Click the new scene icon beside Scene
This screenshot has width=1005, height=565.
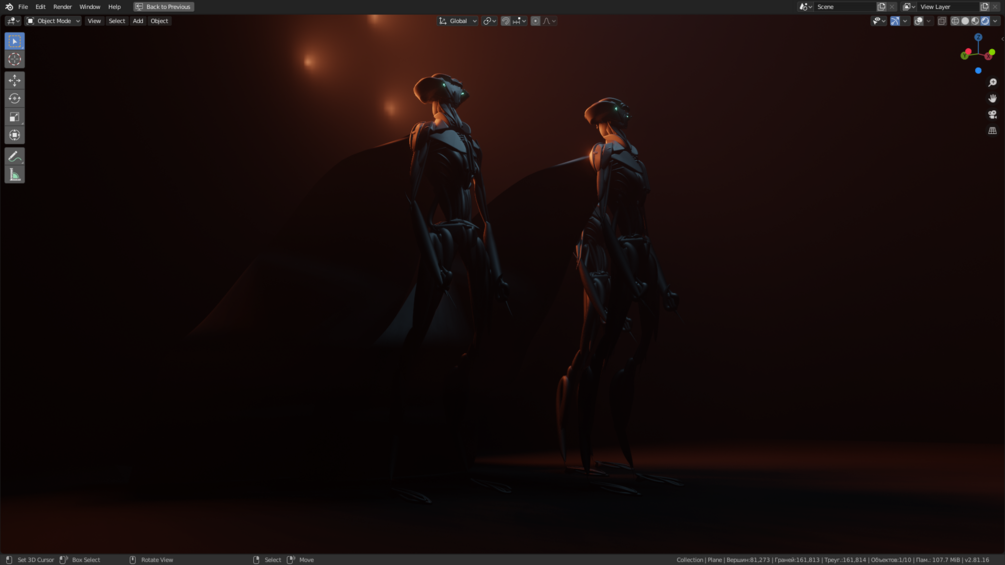click(881, 6)
